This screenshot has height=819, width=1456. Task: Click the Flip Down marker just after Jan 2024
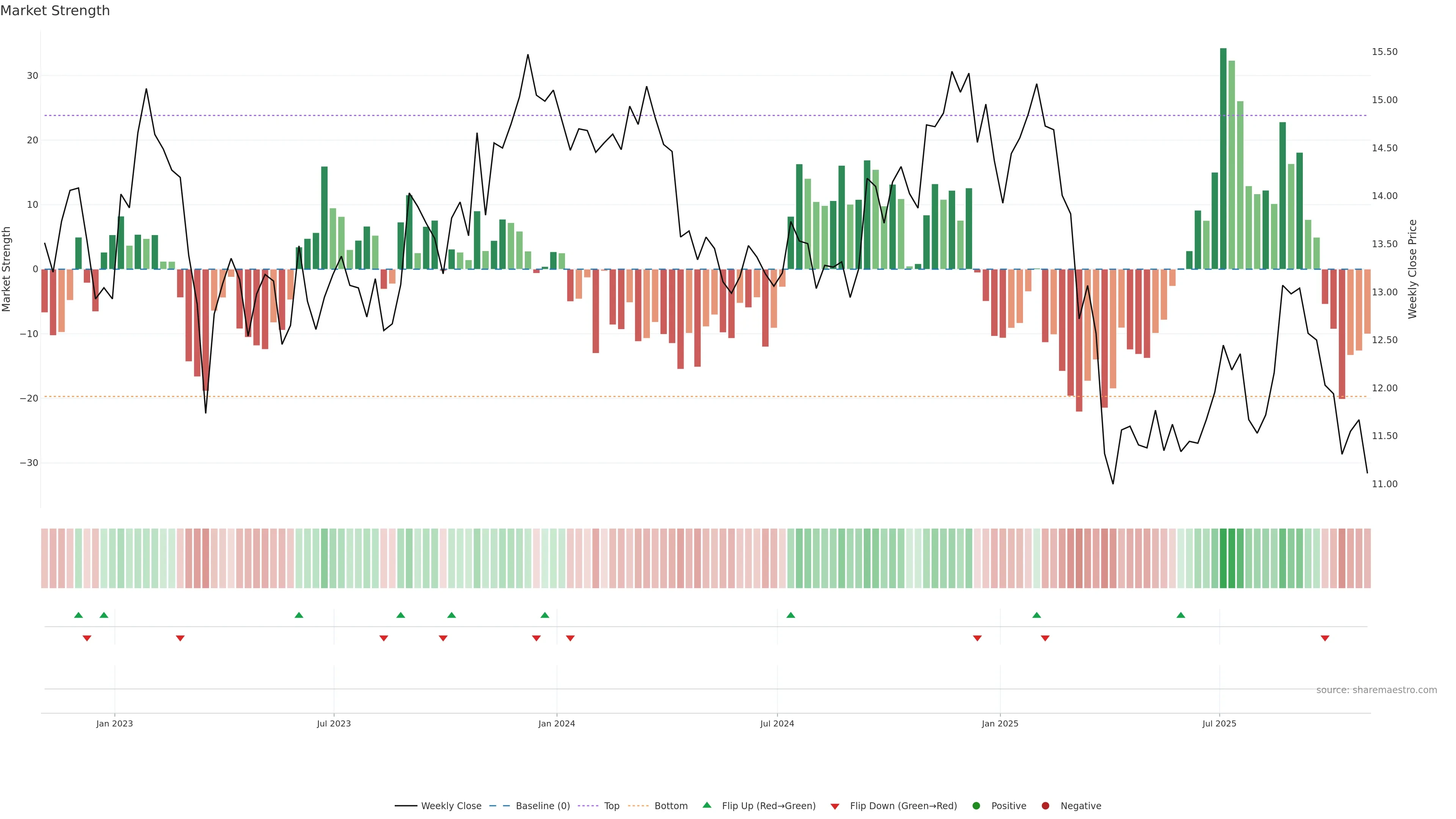click(570, 638)
